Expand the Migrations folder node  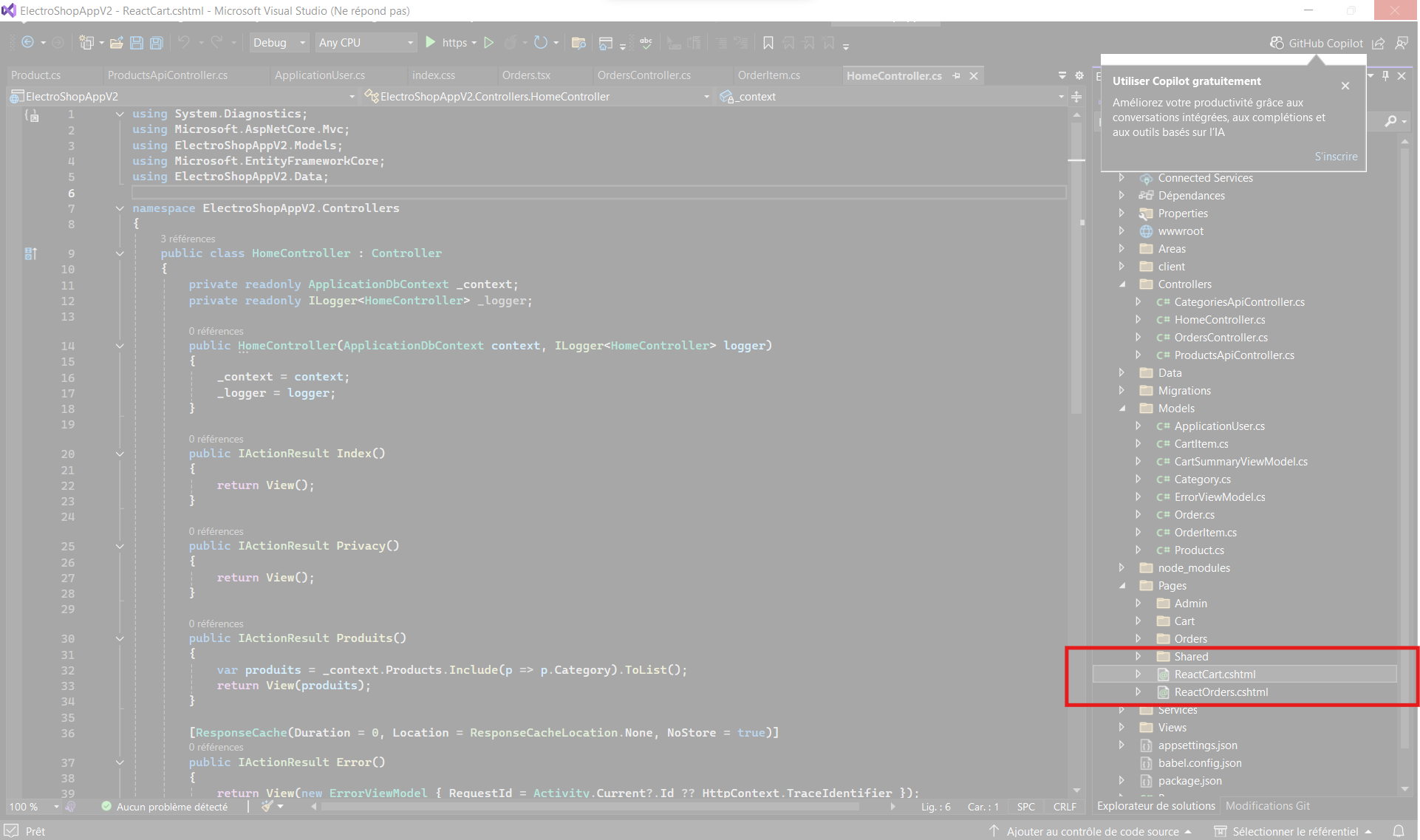click(1122, 391)
